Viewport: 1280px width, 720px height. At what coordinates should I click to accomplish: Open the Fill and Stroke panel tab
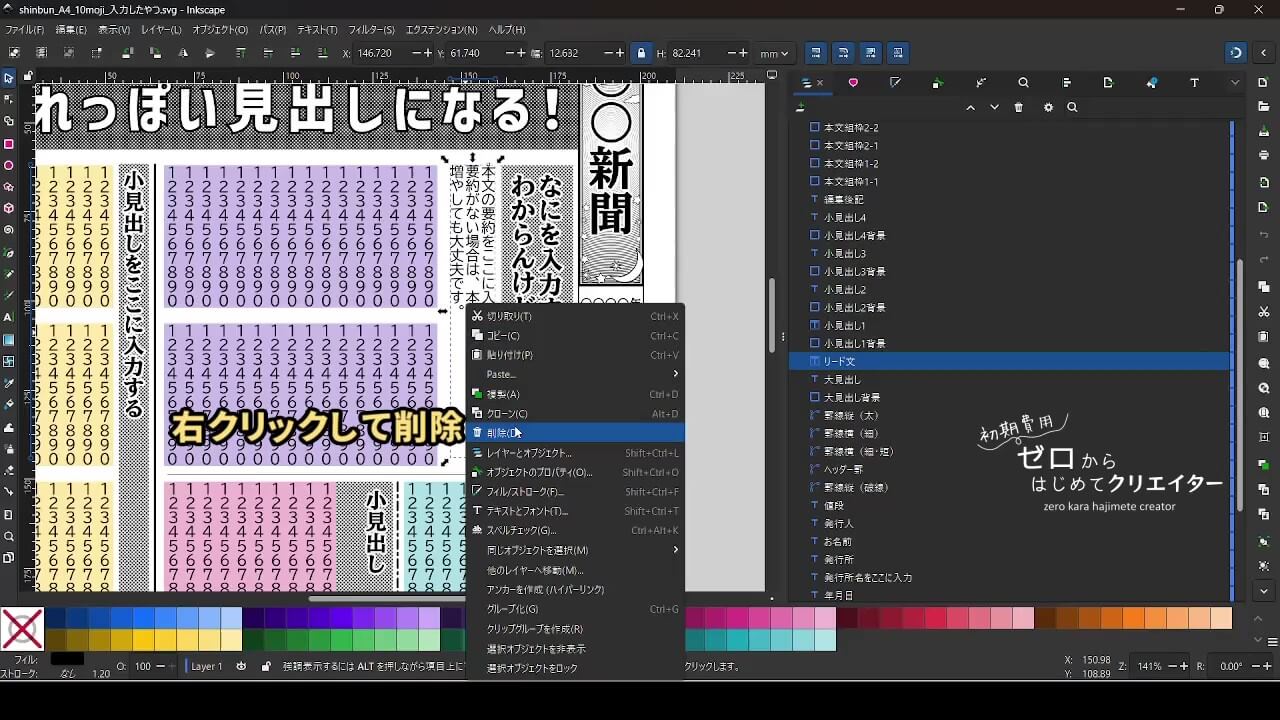pos(895,83)
